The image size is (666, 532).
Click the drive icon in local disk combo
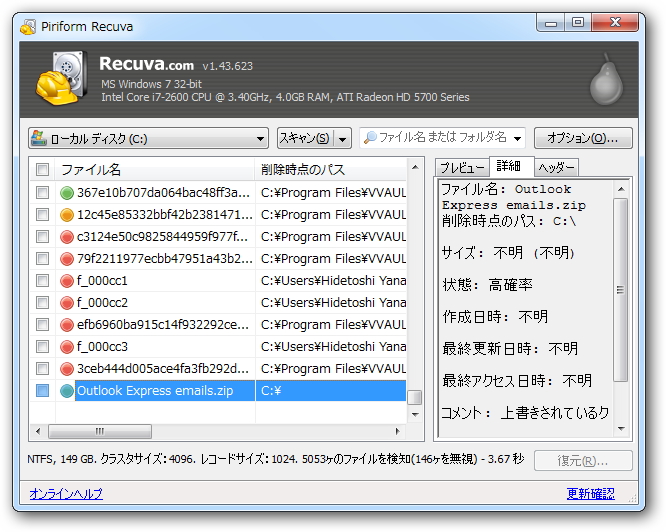coord(39,138)
